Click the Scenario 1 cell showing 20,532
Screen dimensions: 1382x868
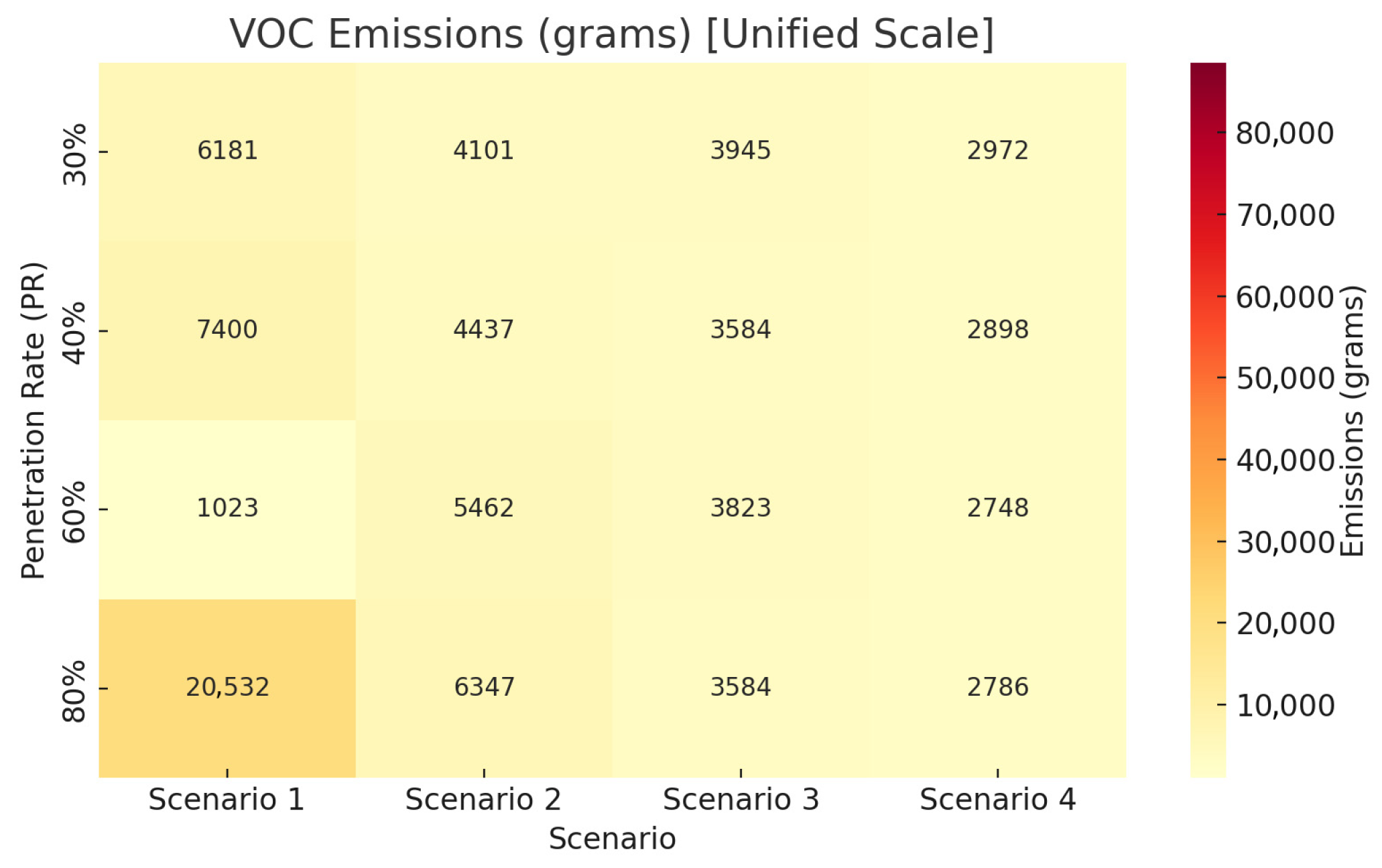click(x=227, y=688)
